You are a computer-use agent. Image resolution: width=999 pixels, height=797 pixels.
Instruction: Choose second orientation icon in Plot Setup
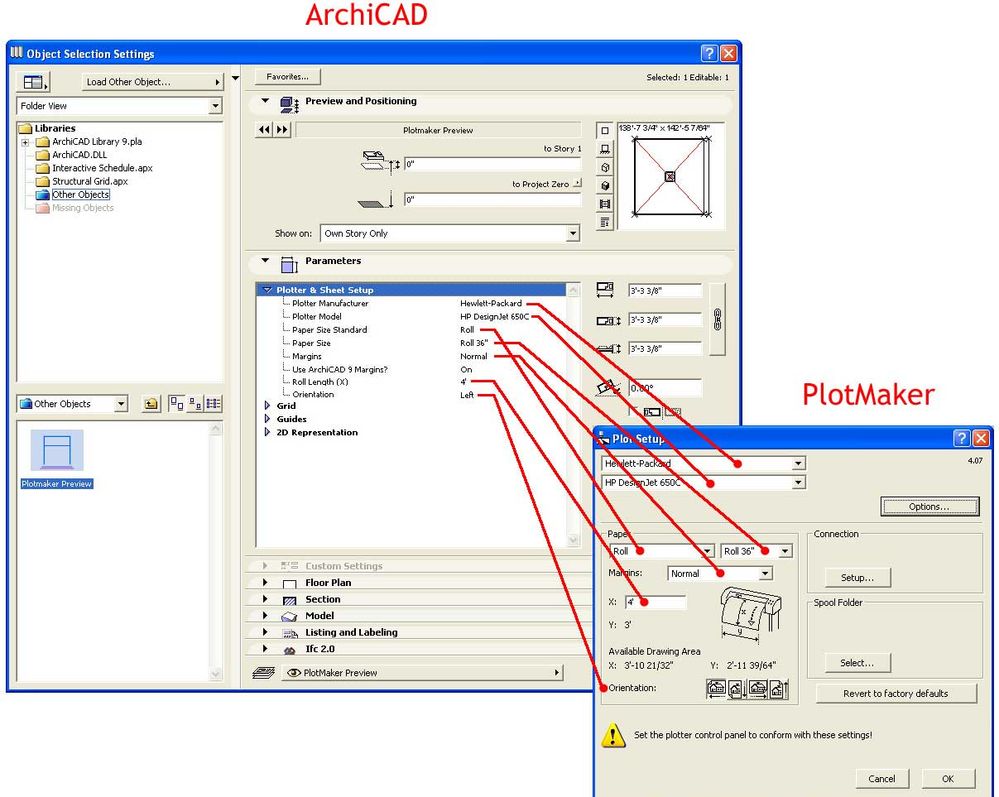point(737,688)
